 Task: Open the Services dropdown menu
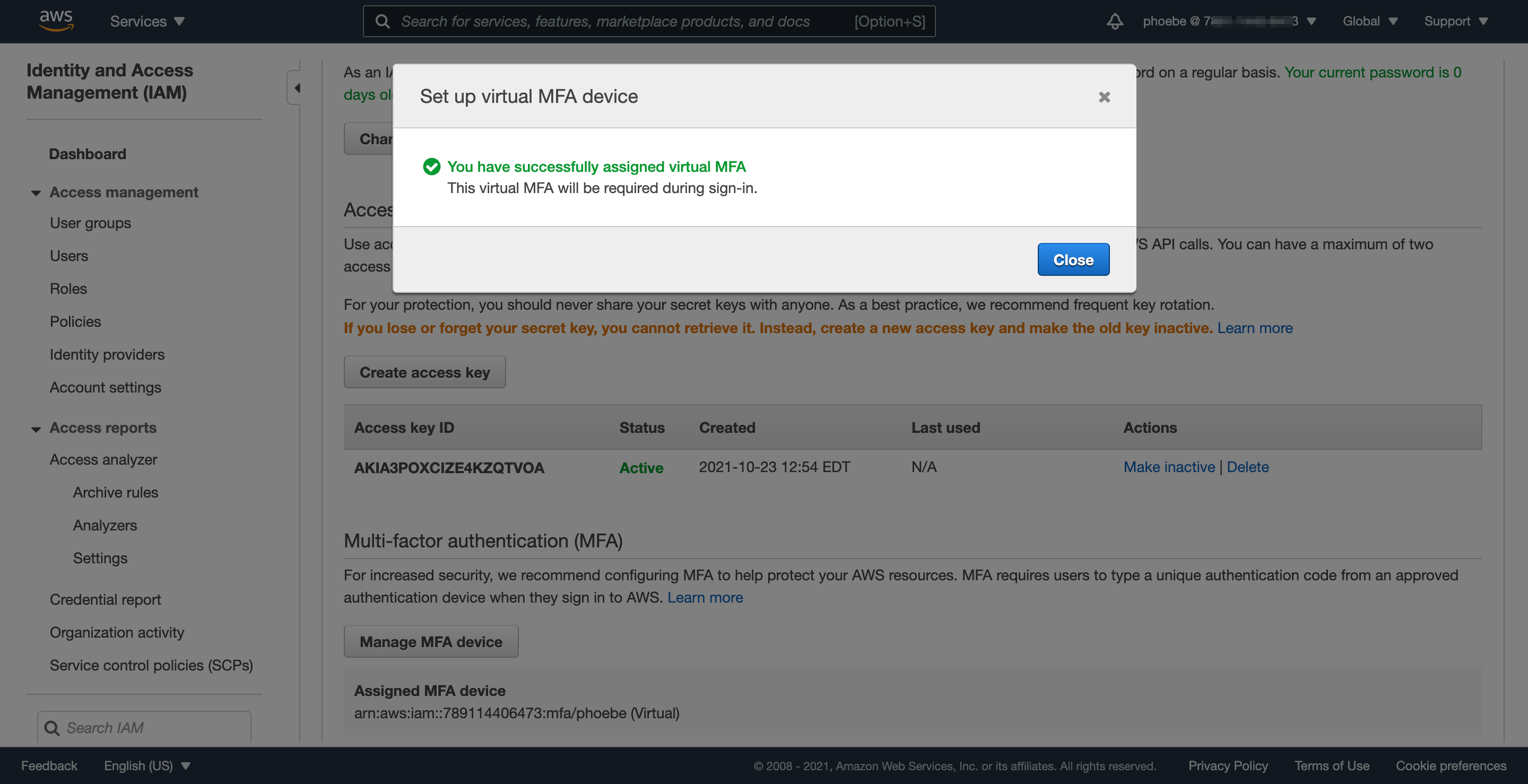click(147, 21)
